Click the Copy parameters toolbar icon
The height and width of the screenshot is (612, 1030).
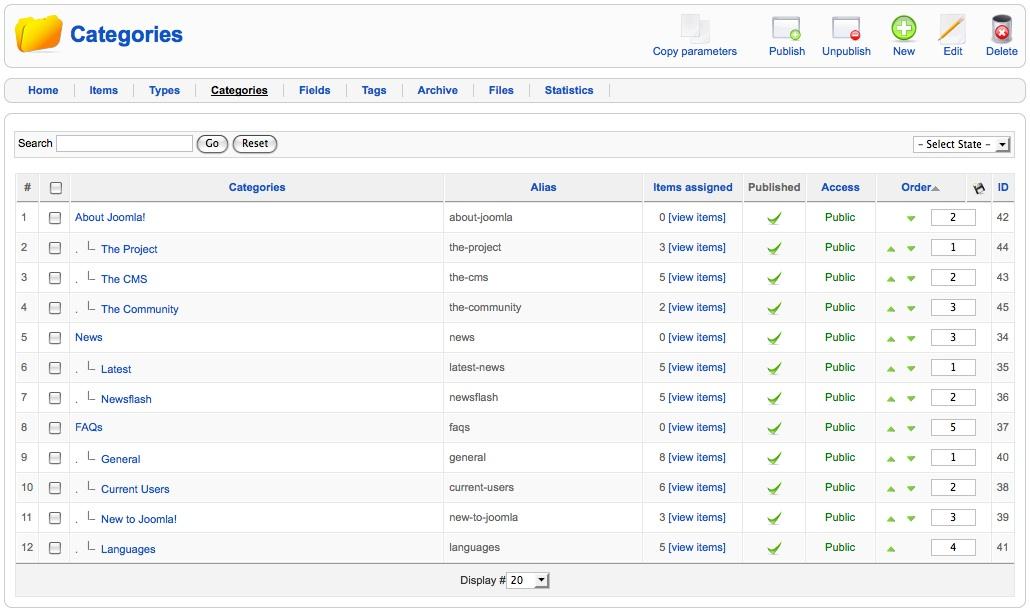694,28
